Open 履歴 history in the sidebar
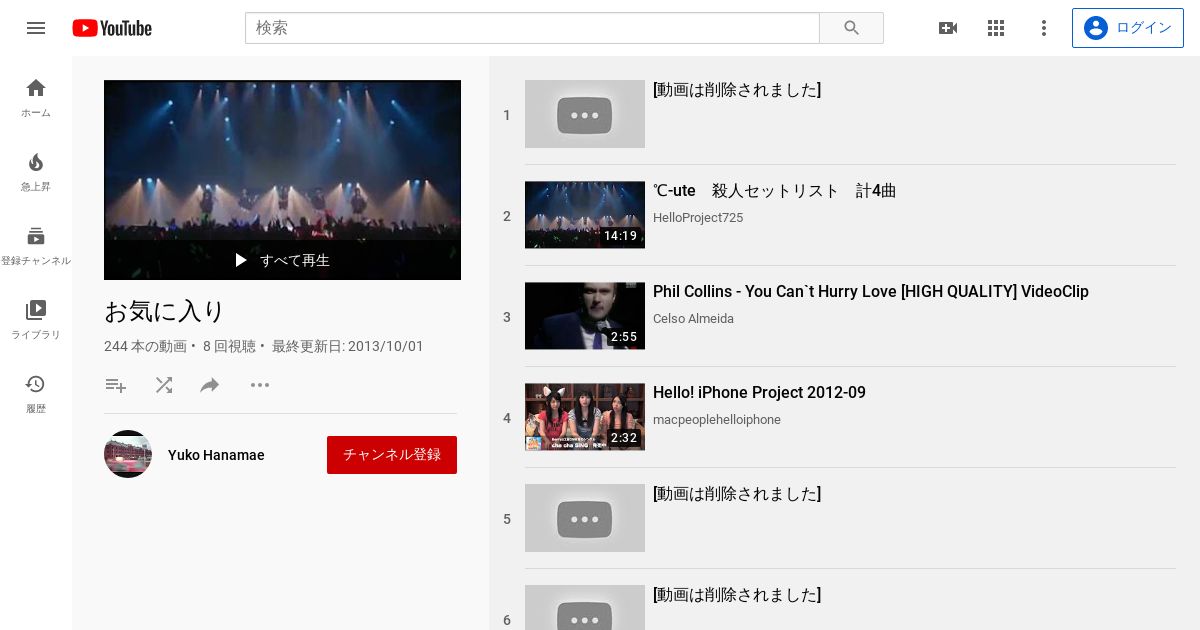Image resolution: width=1200 pixels, height=630 pixels. [36, 394]
